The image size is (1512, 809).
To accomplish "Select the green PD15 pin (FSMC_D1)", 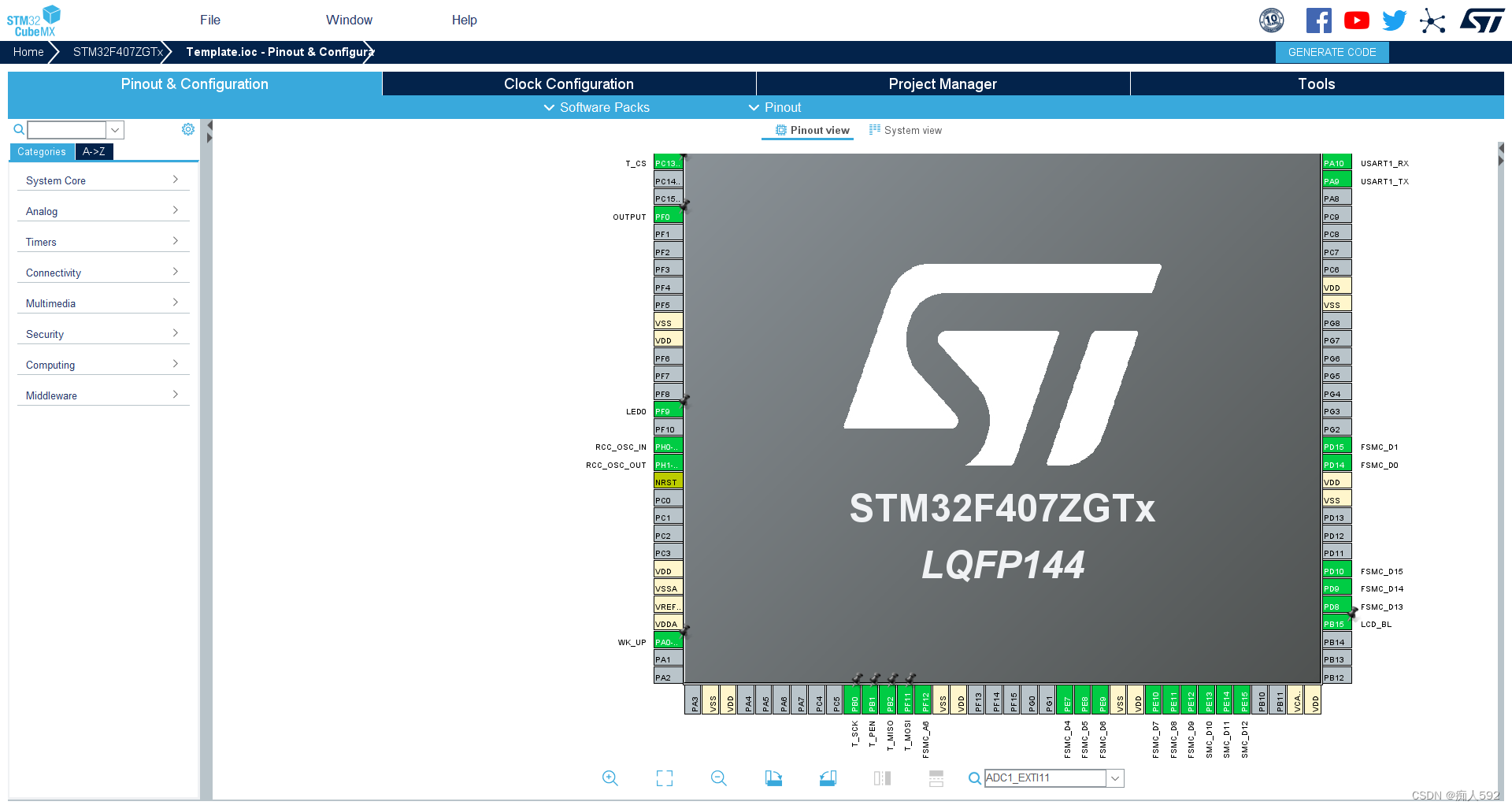I will click(x=1337, y=447).
